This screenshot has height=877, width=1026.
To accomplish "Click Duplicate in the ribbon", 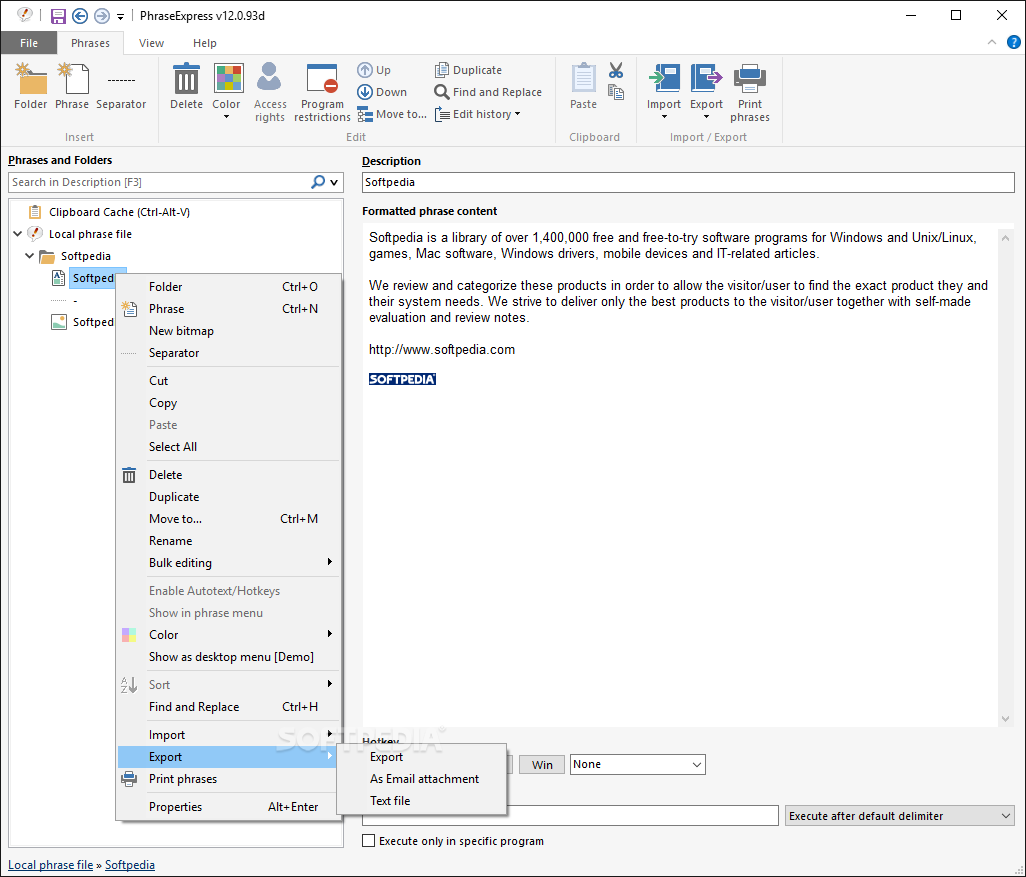I will point(469,70).
